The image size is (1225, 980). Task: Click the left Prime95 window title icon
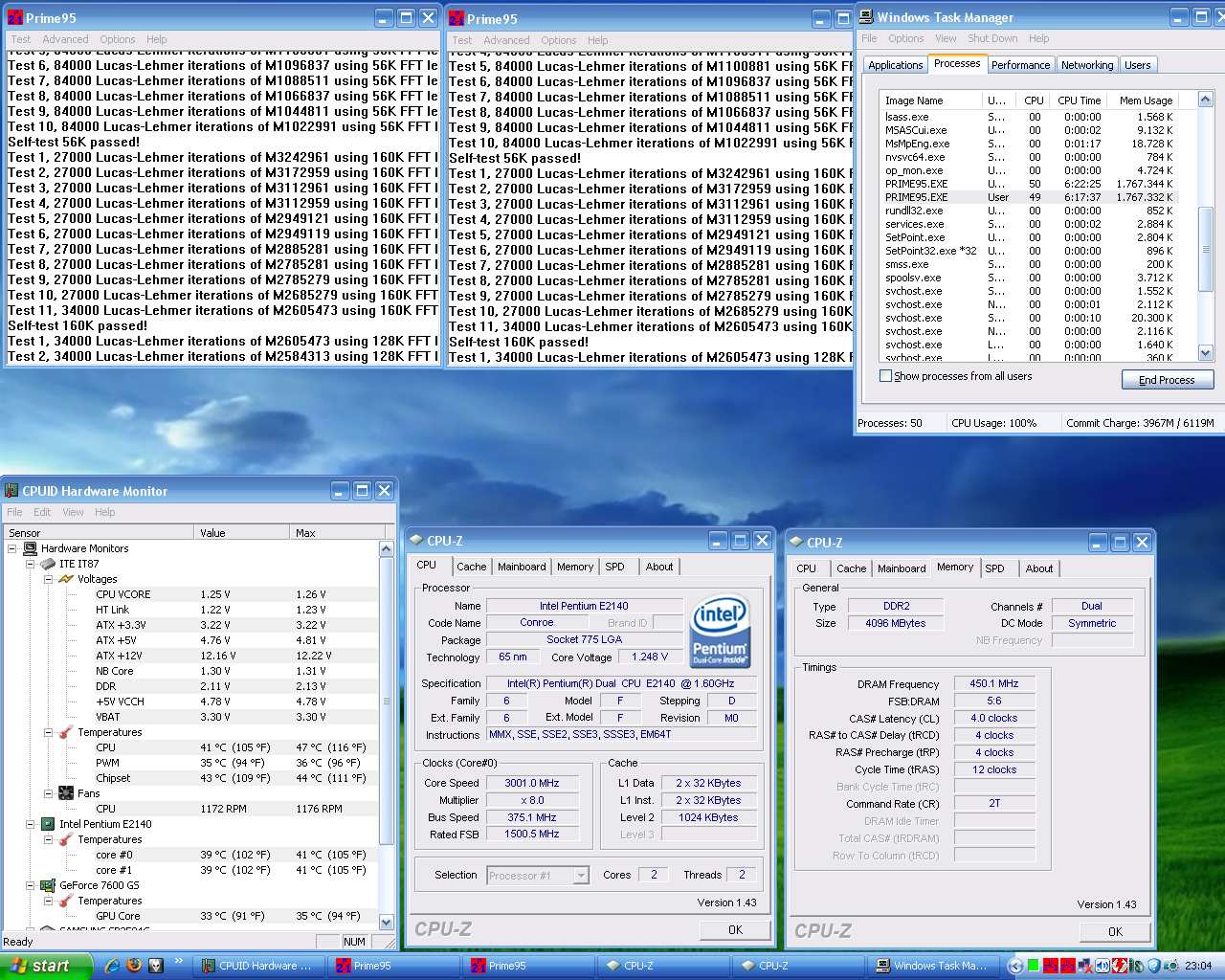click(x=15, y=17)
